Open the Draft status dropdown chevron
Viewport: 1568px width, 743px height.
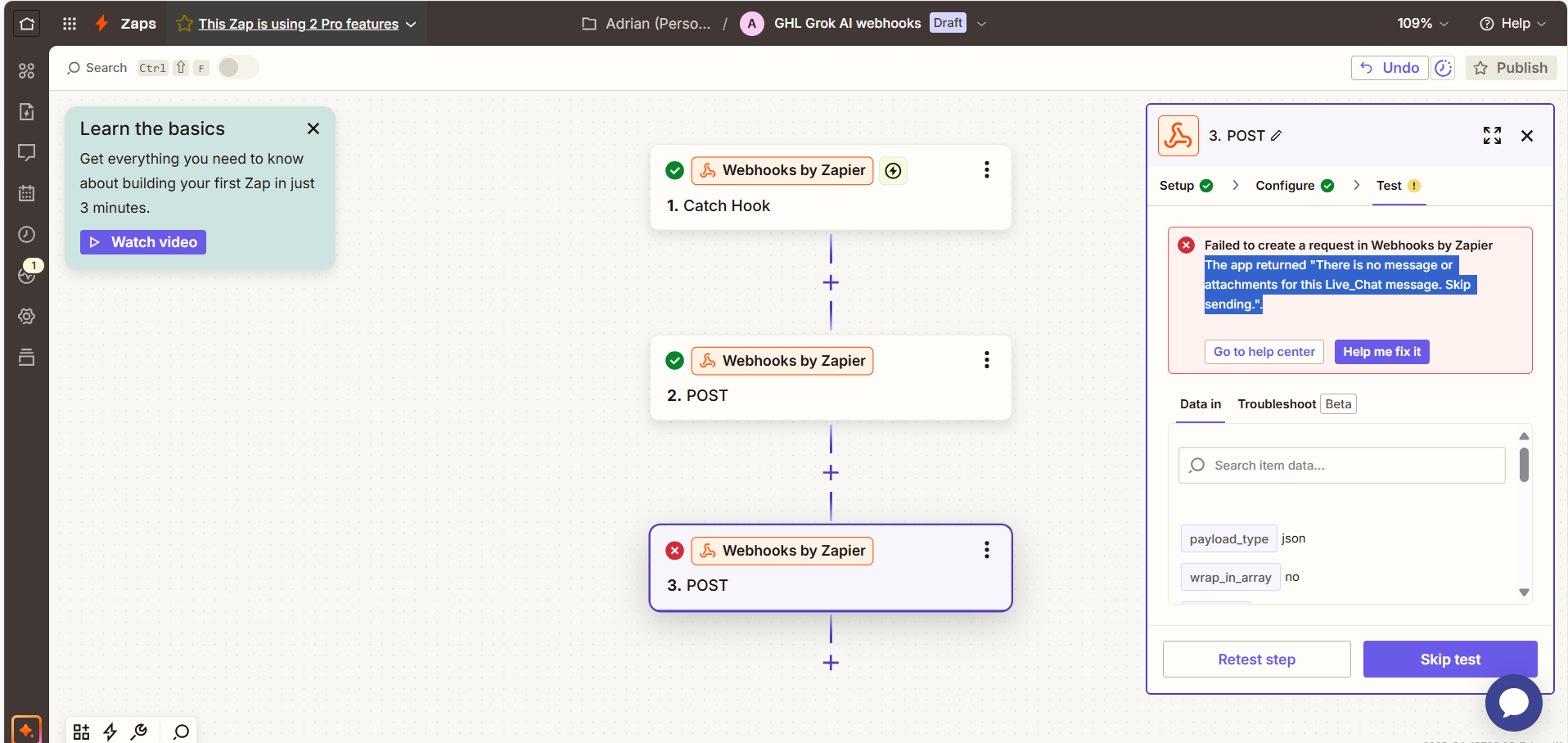pos(981,24)
